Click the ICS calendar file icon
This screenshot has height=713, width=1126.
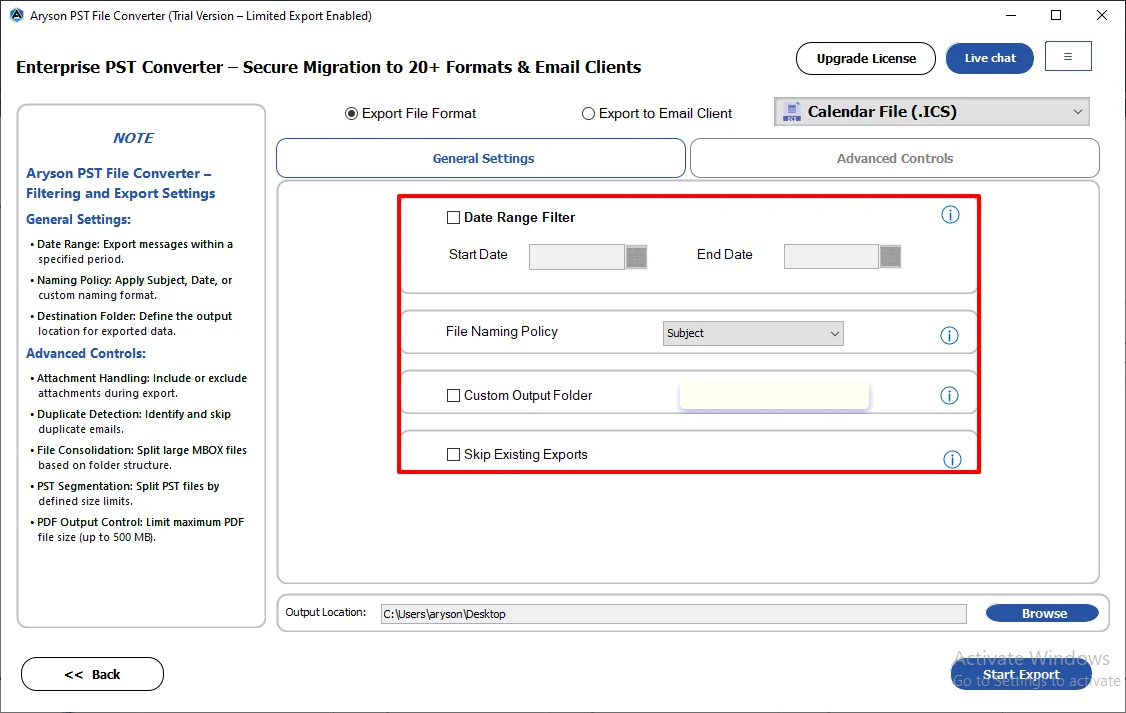tap(791, 111)
